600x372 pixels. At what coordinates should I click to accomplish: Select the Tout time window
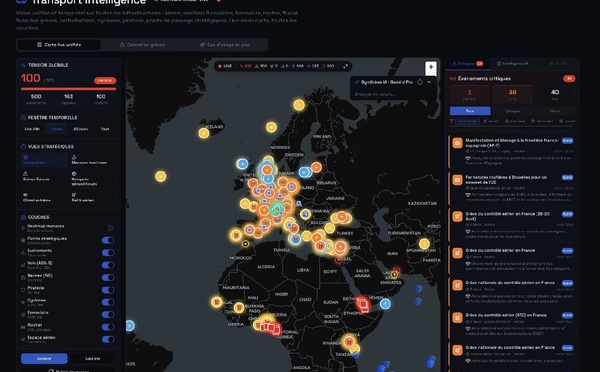[x=105, y=129]
